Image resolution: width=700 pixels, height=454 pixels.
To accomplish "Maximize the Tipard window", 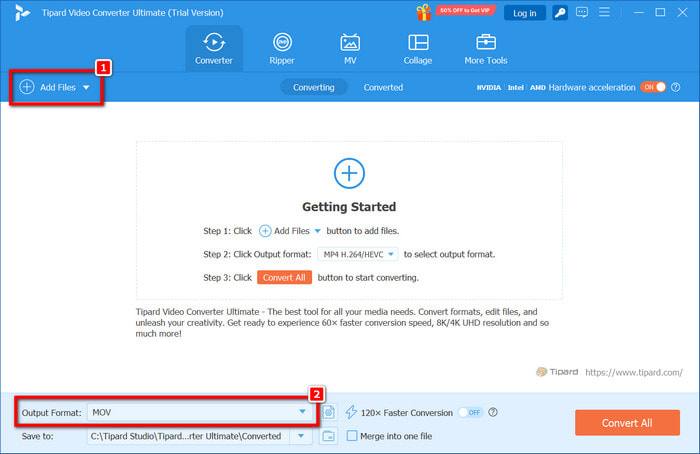I will pyautogui.click(x=660, y=12).
